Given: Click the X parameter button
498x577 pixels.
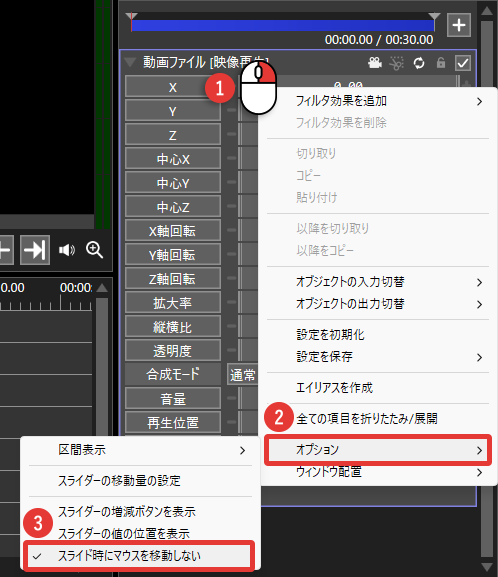Looking at the screenshot, I should [173, 87].
